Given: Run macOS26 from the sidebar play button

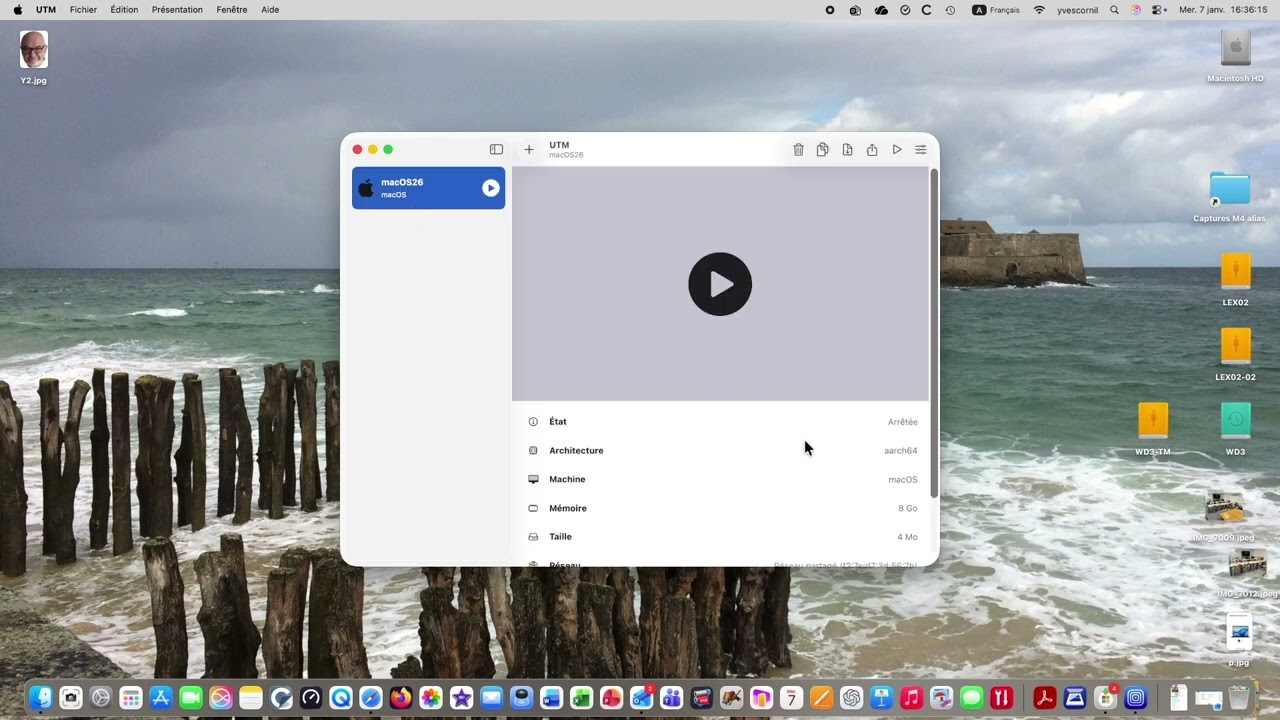Looking at the screenshot, I should (490, 188).
